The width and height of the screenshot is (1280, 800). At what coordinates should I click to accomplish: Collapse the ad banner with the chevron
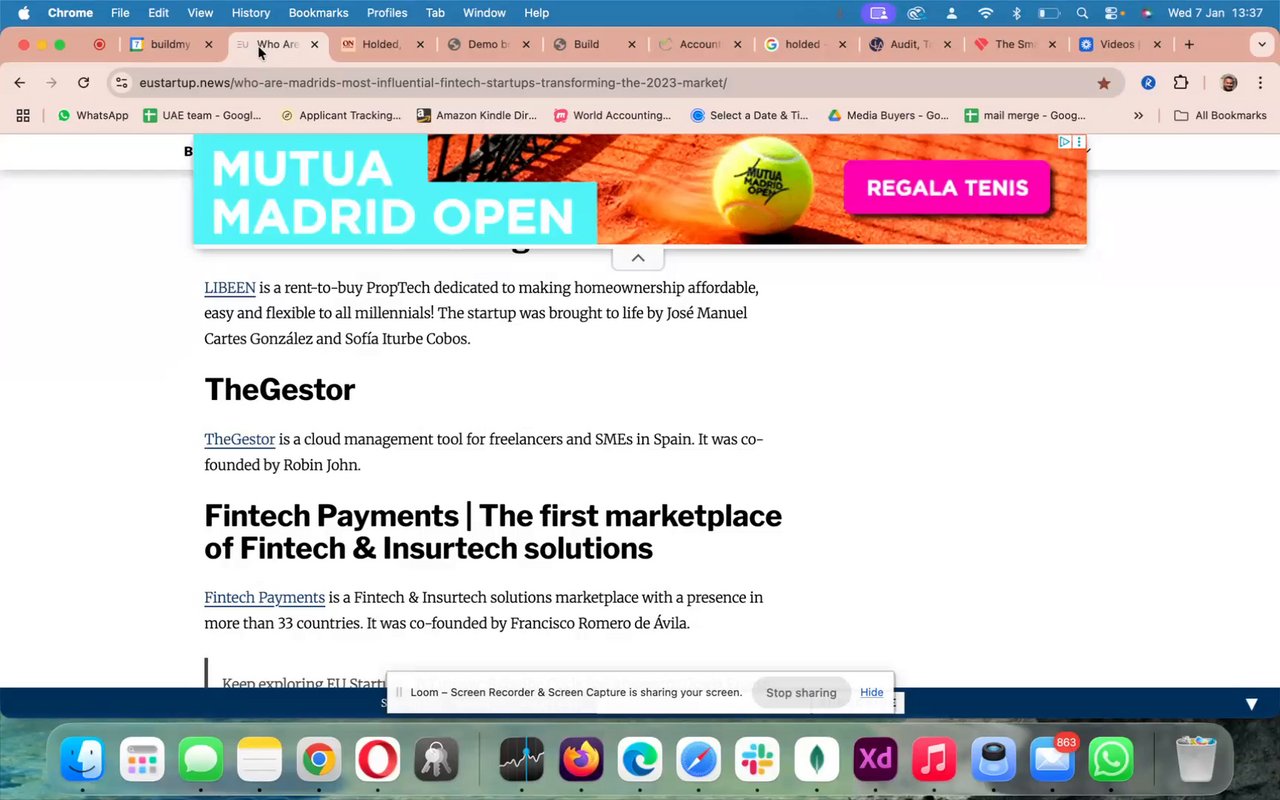tap(638, 258)
